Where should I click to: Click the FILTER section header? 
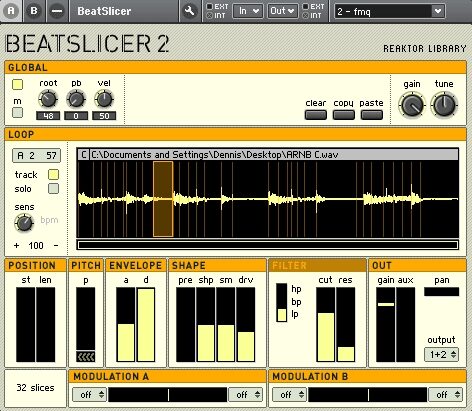pos(317,265)
